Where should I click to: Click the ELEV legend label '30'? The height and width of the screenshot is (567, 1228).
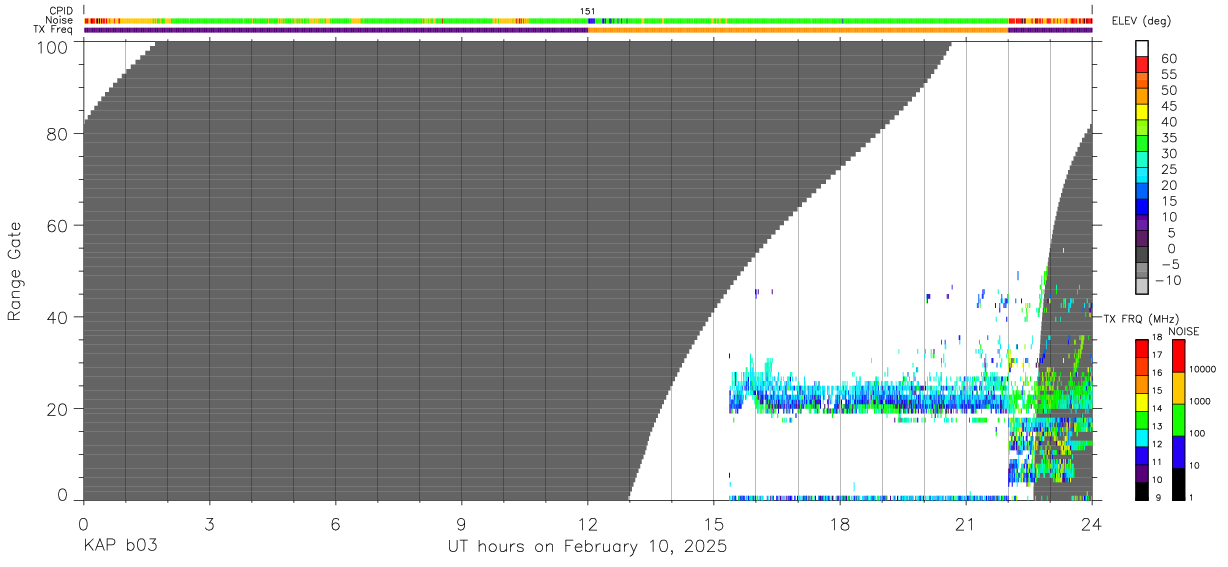[x=1169, y=153]
